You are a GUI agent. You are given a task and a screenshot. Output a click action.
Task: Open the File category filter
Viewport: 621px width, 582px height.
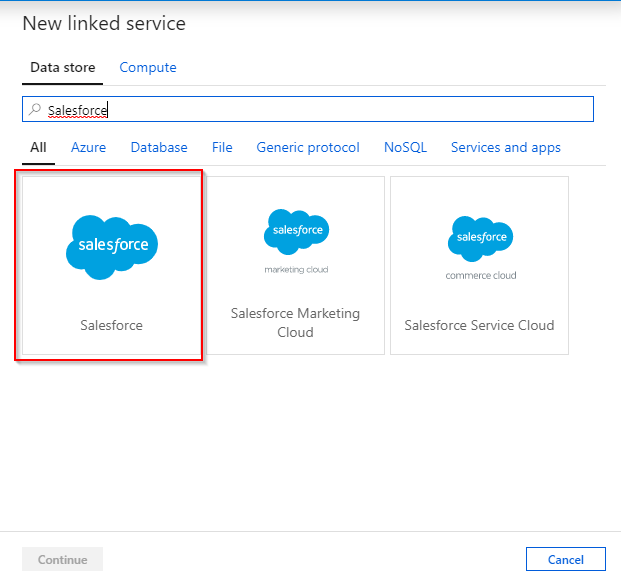click(222, 147)
